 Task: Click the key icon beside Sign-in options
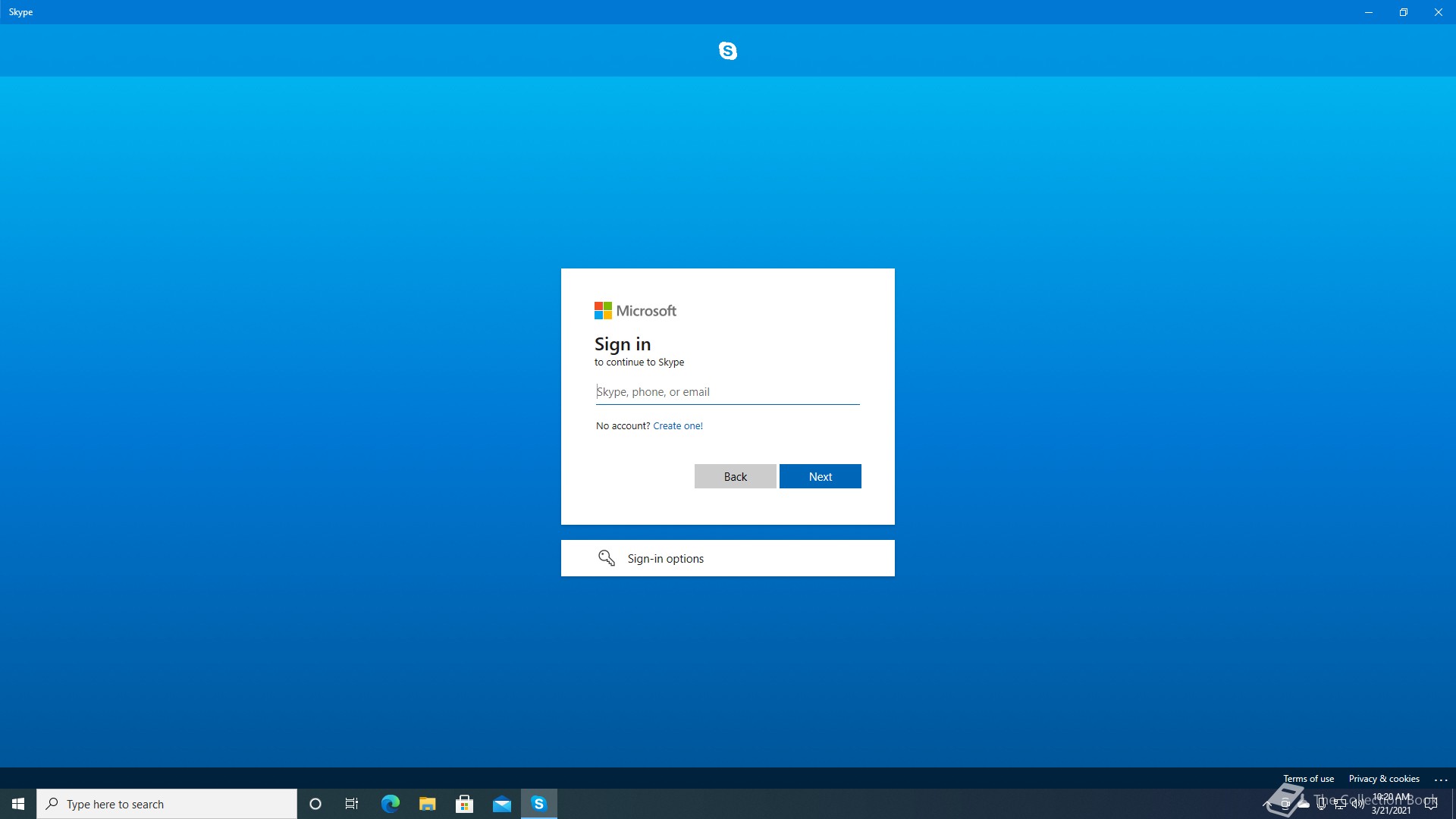click(606, 558)
